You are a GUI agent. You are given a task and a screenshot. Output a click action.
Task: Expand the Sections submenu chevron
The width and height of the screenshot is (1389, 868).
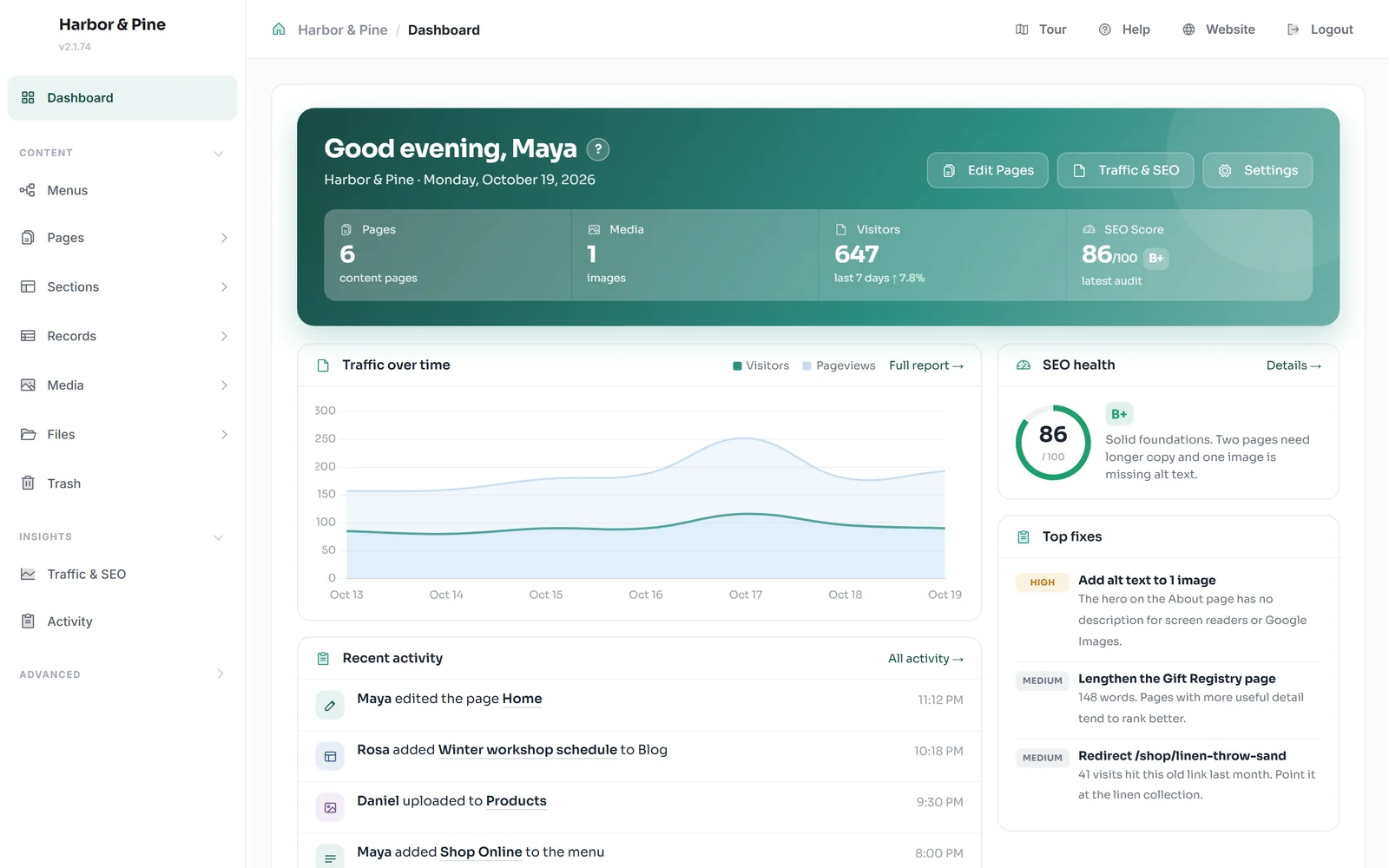tap(224, 286)
